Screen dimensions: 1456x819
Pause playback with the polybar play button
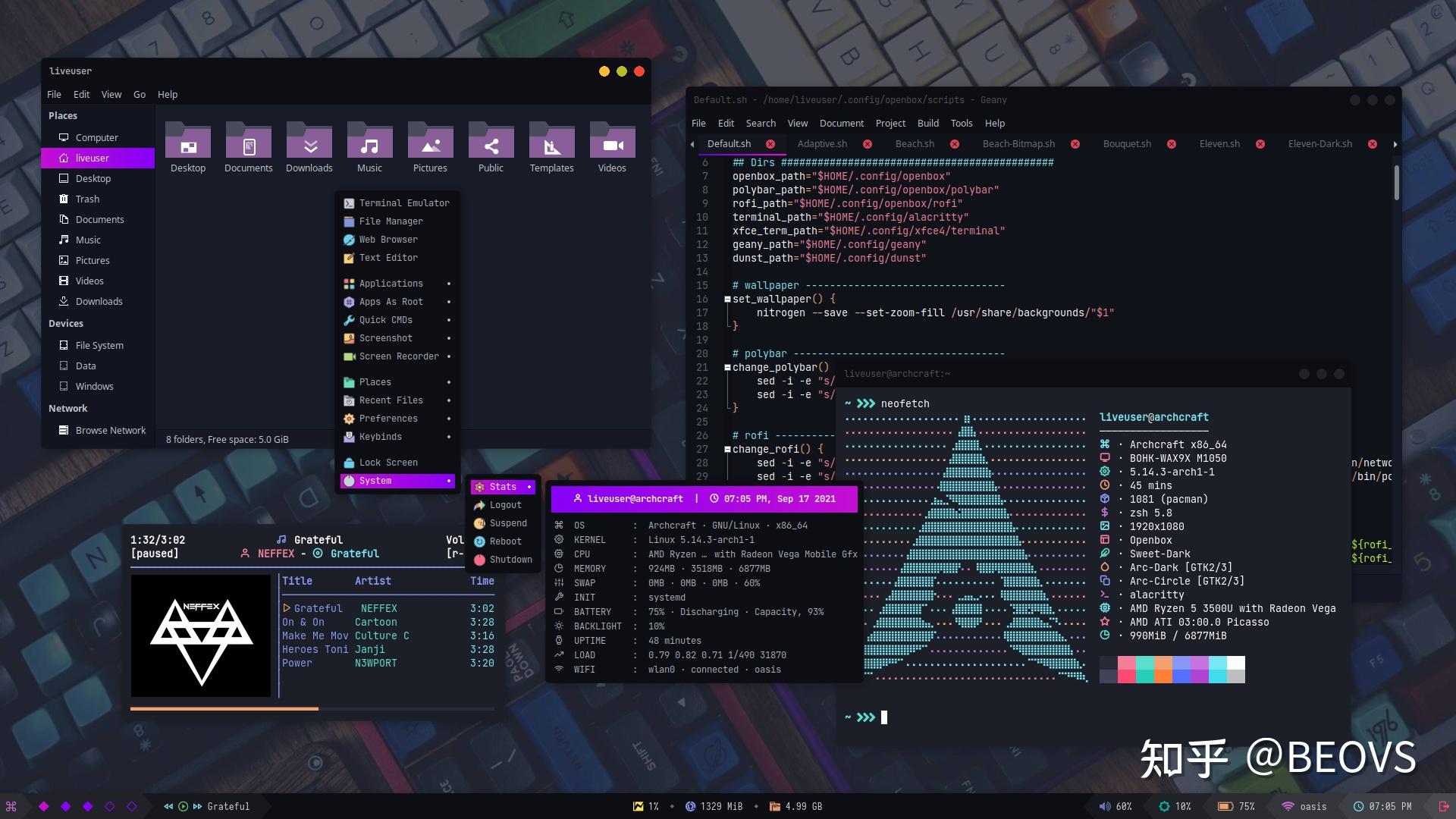click(182, 806)
